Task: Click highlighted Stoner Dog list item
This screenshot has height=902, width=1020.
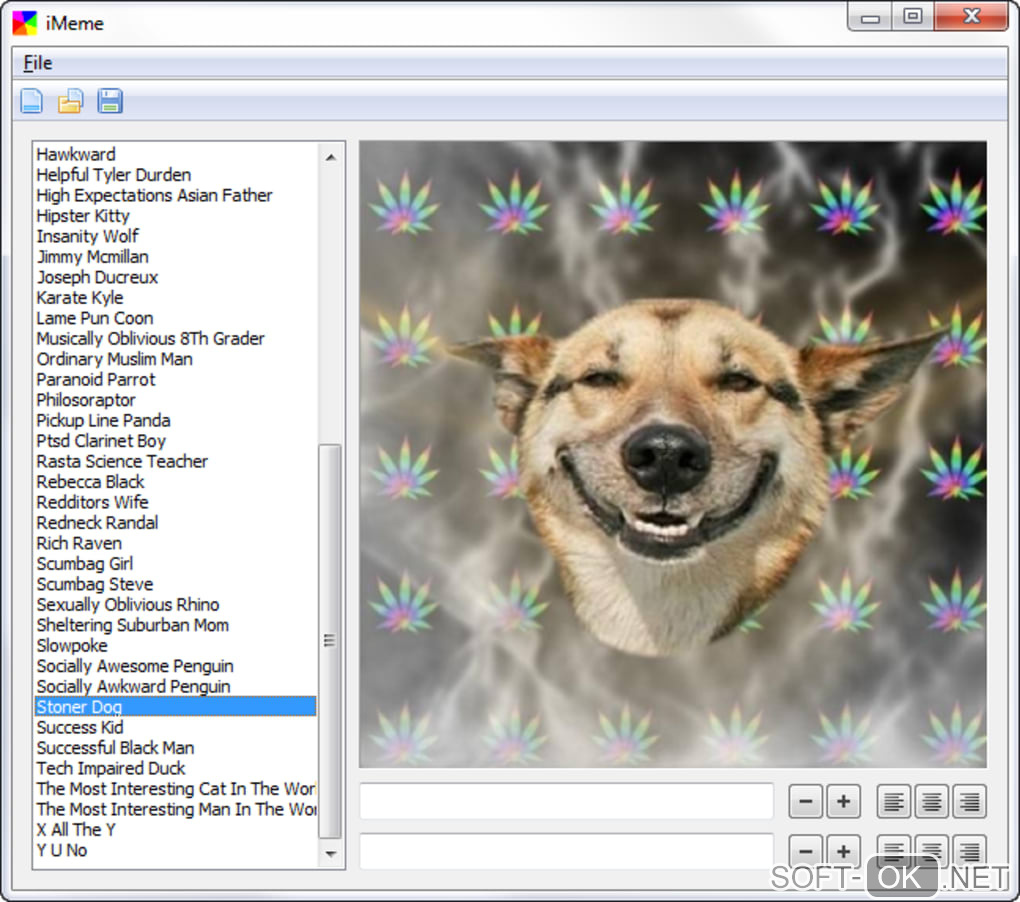Action: (176, 707)
